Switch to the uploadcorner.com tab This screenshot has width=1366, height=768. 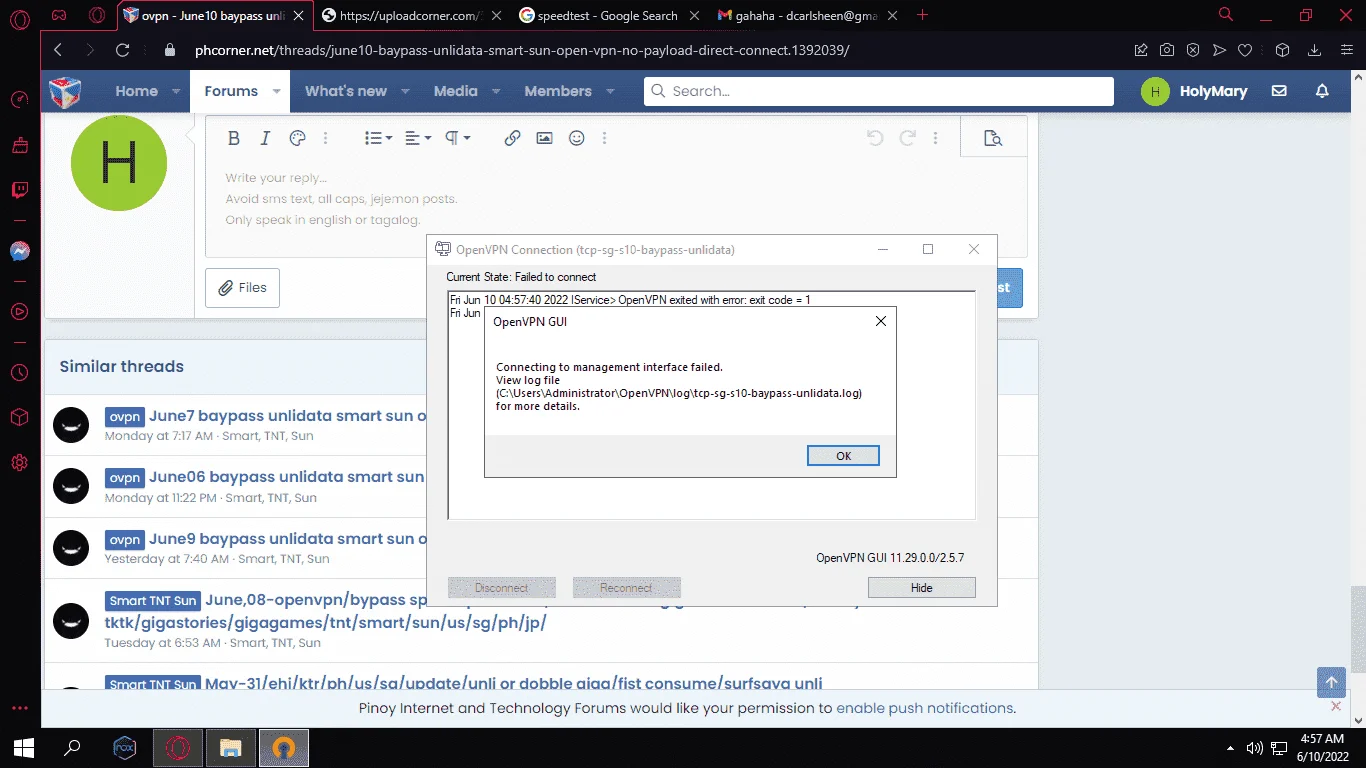click(x=412, y=15)
